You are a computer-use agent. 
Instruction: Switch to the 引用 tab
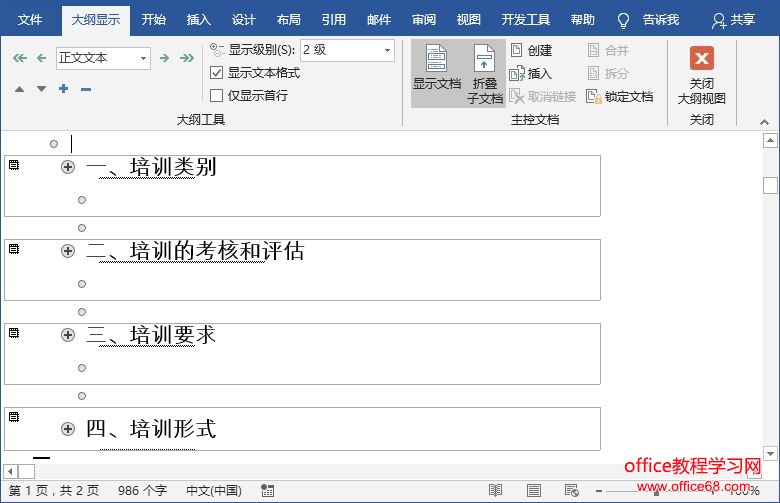[334, 20]
